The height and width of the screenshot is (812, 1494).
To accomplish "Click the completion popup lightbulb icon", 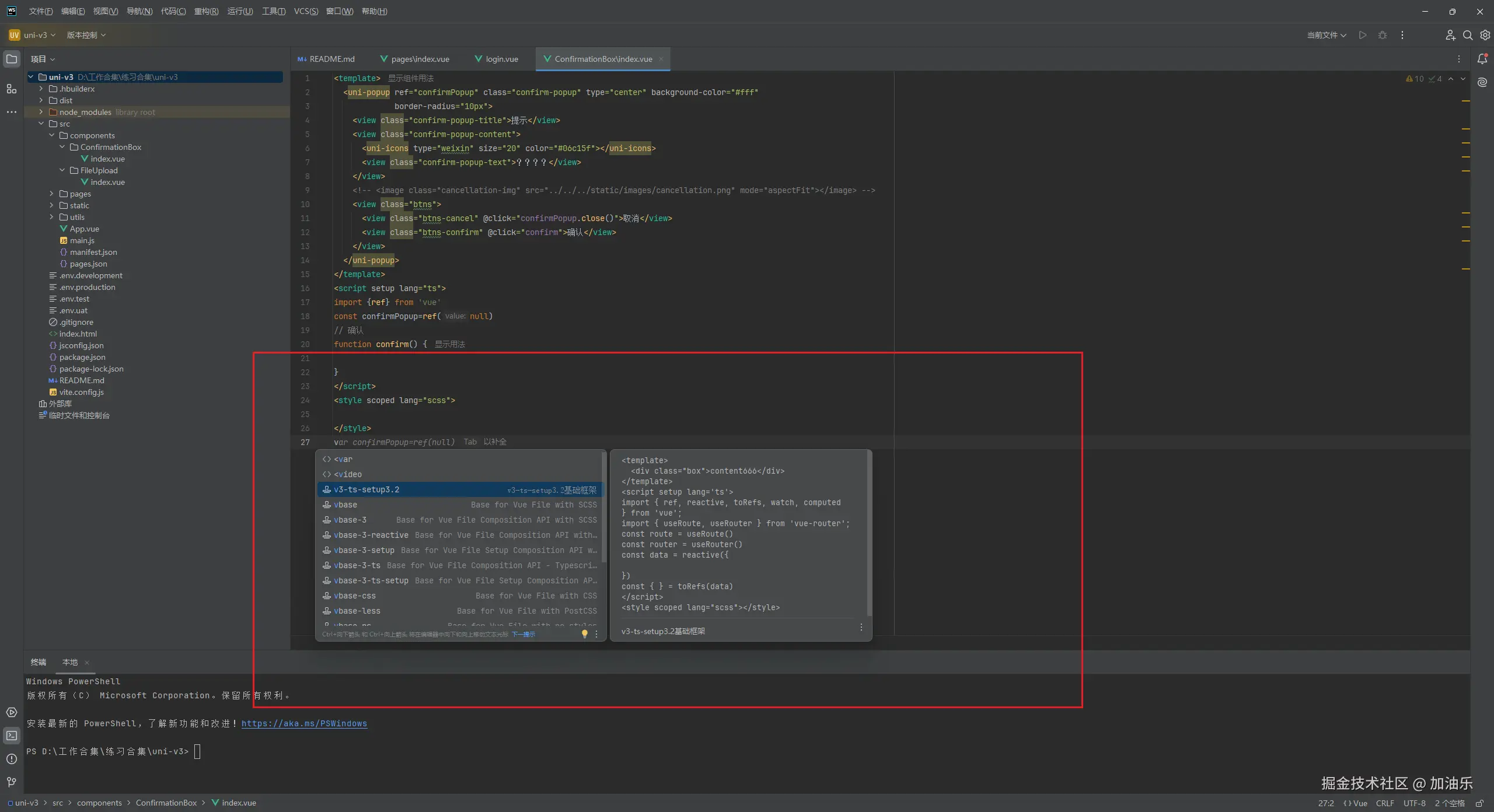I will click(584, 633).
